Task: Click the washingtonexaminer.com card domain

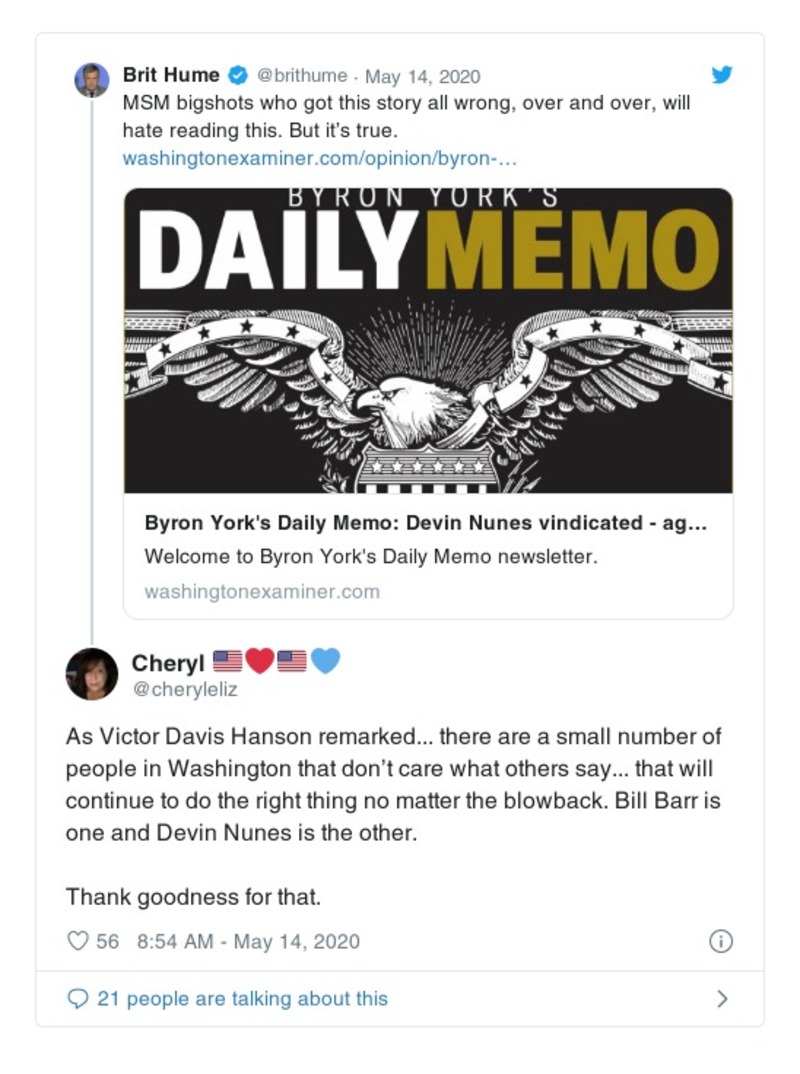Action: pos(262,591)
